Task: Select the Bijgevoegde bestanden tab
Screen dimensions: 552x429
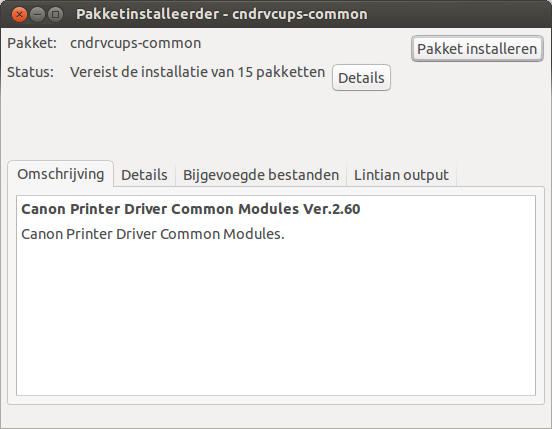Action: [261, 175]
